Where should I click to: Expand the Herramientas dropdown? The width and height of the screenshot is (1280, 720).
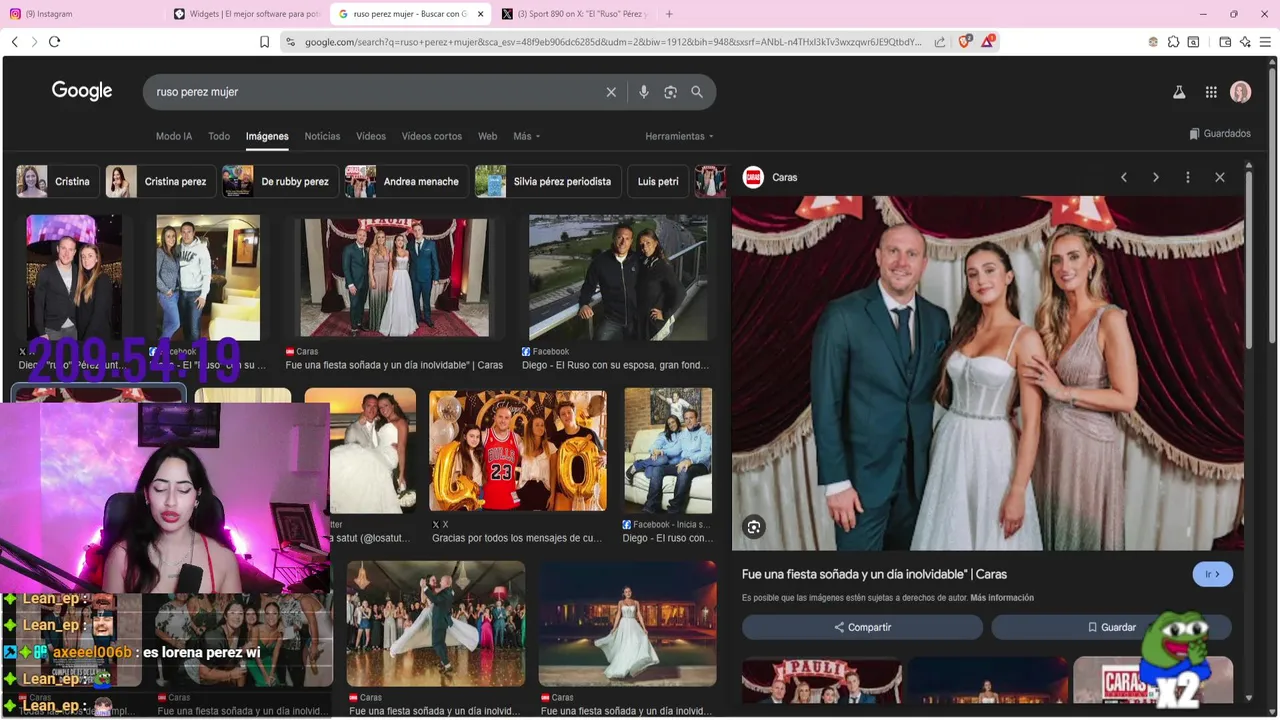[x=679, y=136]
